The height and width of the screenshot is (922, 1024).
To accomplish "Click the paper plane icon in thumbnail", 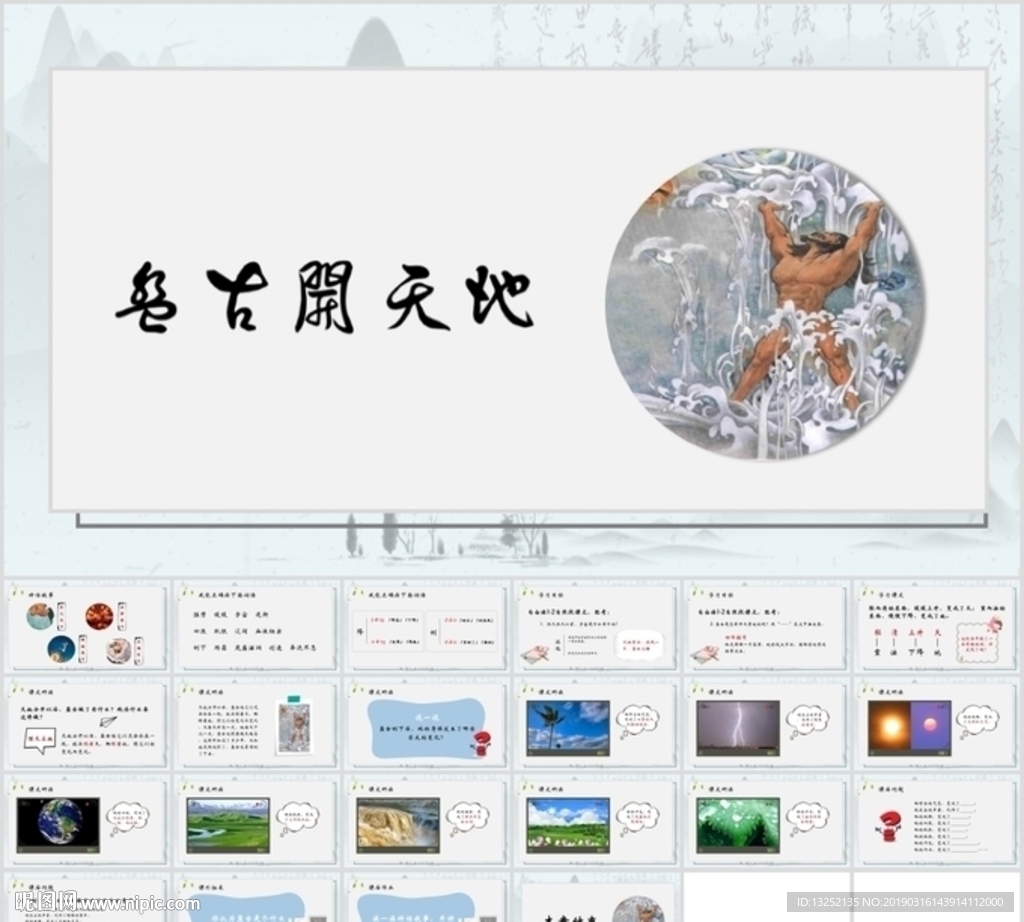I will (x=108, y=722).
